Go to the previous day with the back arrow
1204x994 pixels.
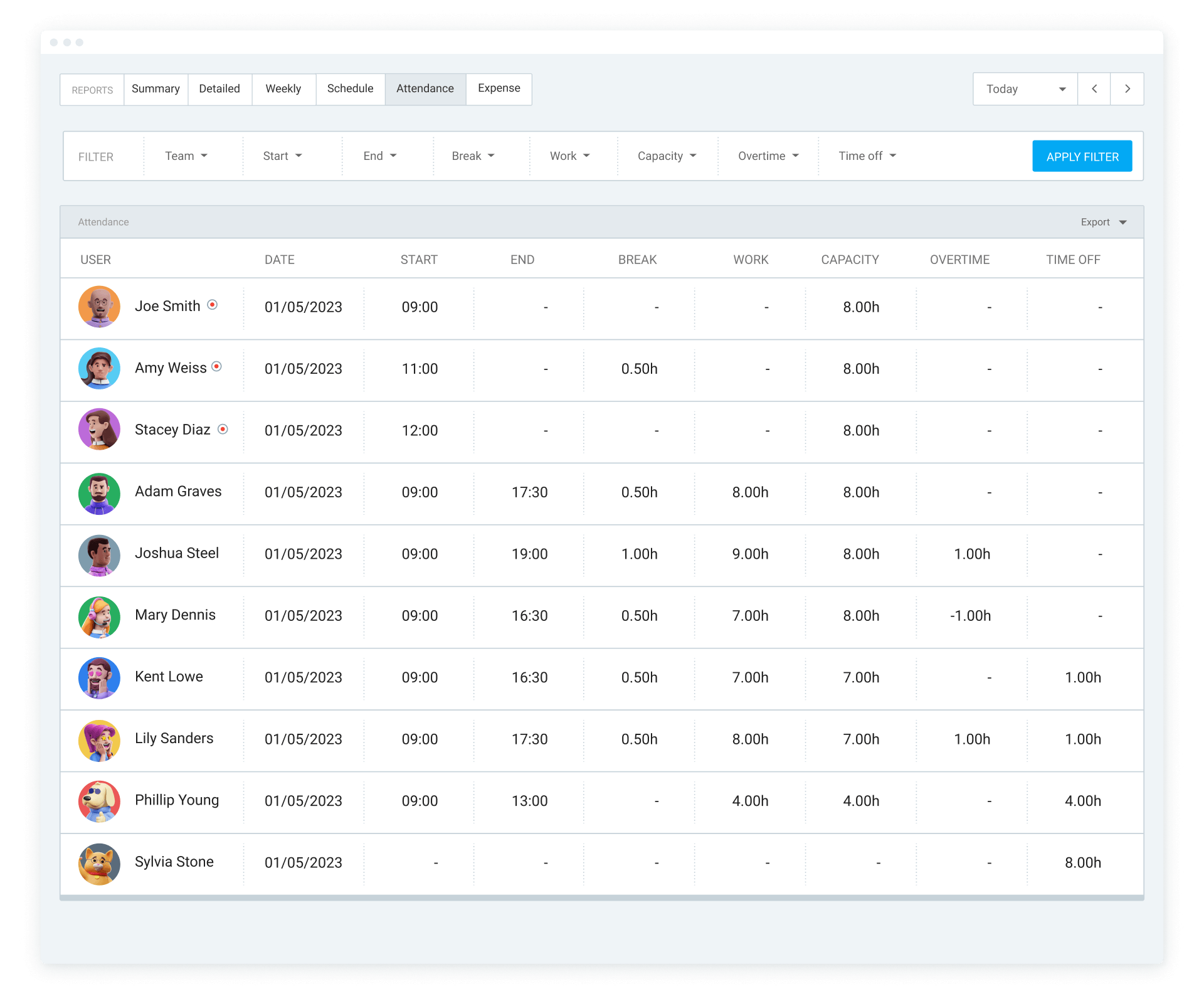coord(1094,89)
